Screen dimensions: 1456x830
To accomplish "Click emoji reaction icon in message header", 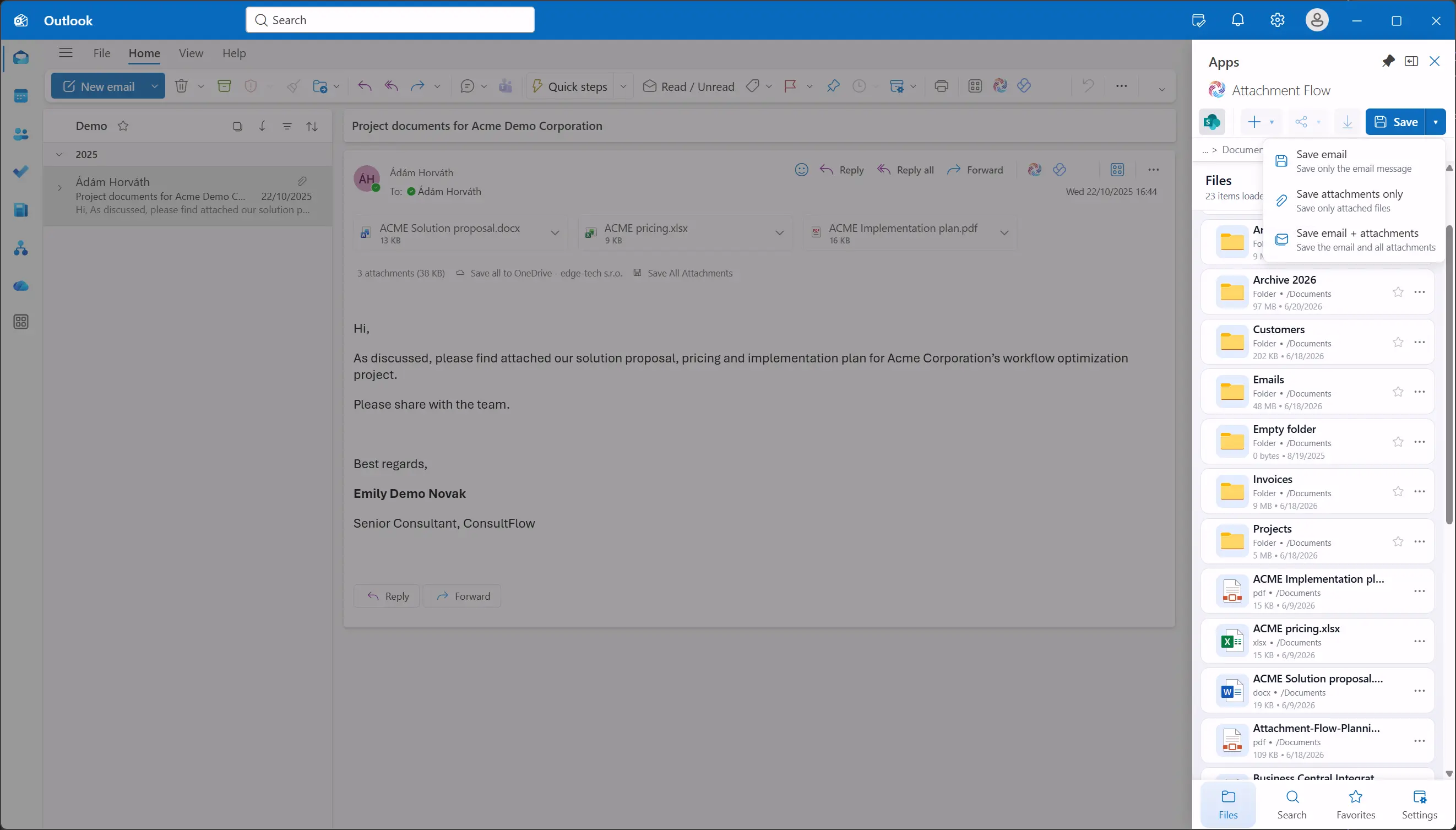I will [x=801, y=170].
